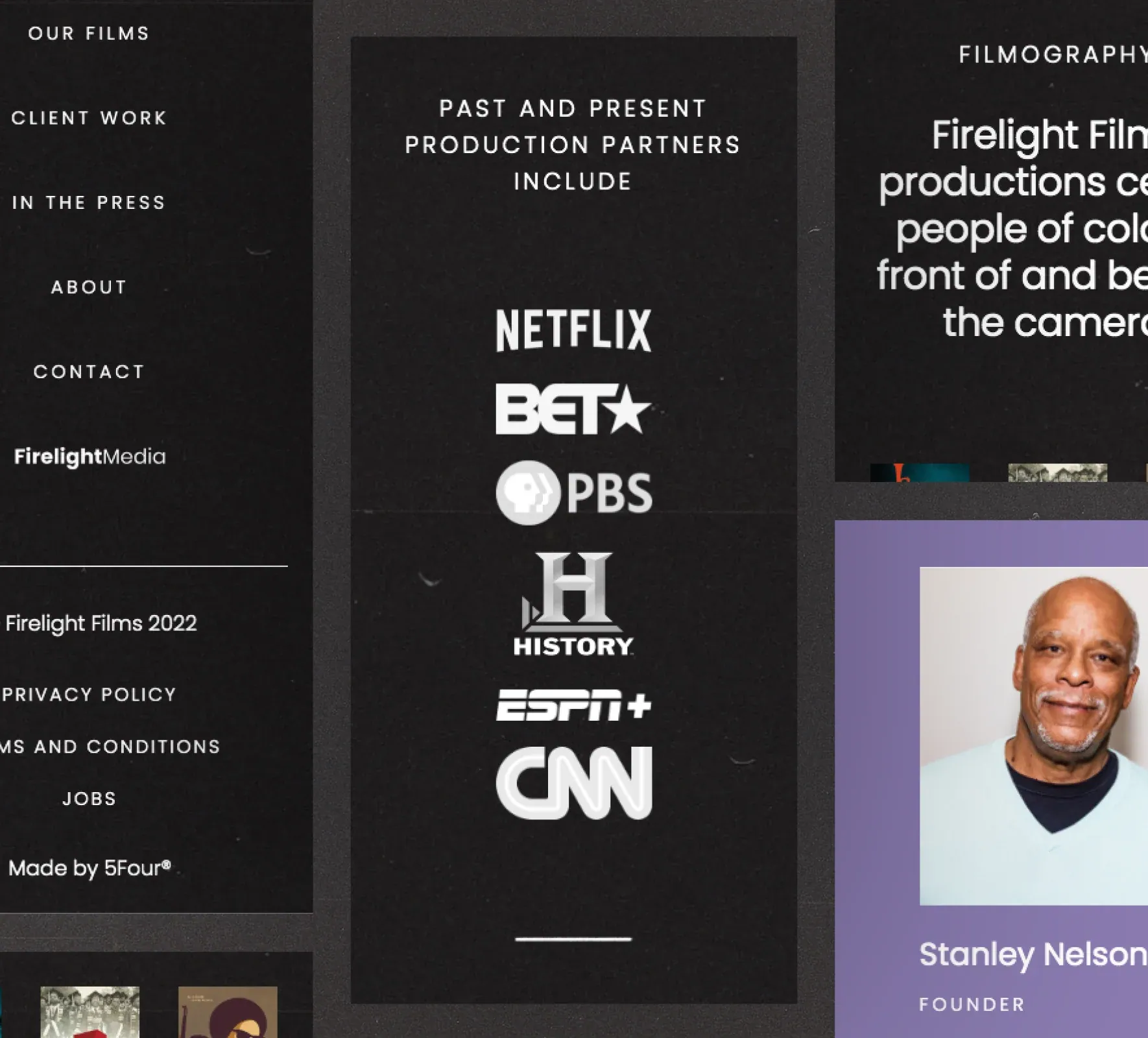Open the Contact page
The width and height of the screenshot is (1148, 1038).
[x=89, y=372]
